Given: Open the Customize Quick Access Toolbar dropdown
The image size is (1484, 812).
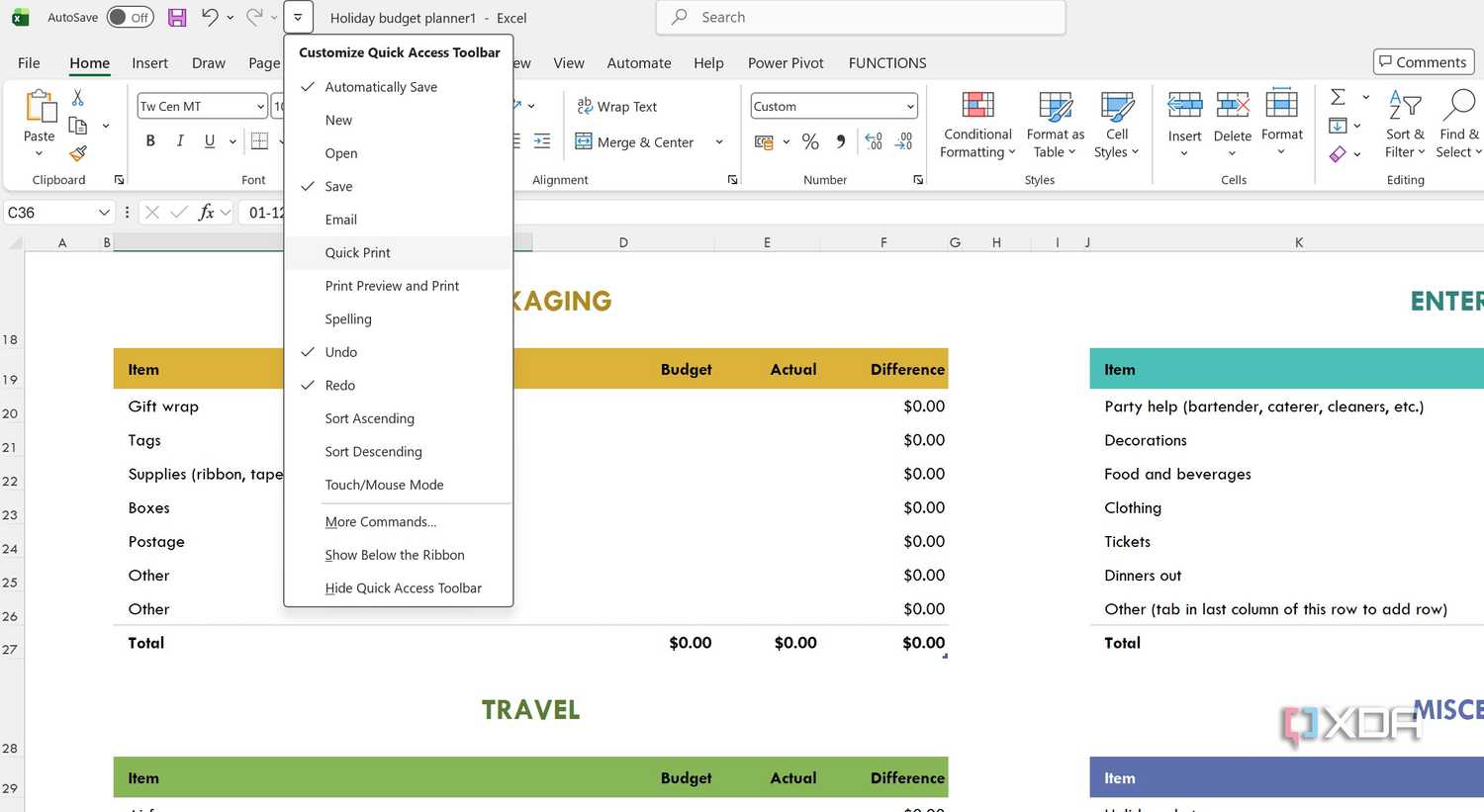Looking at the screenshot, I should [x=298, y=17].
